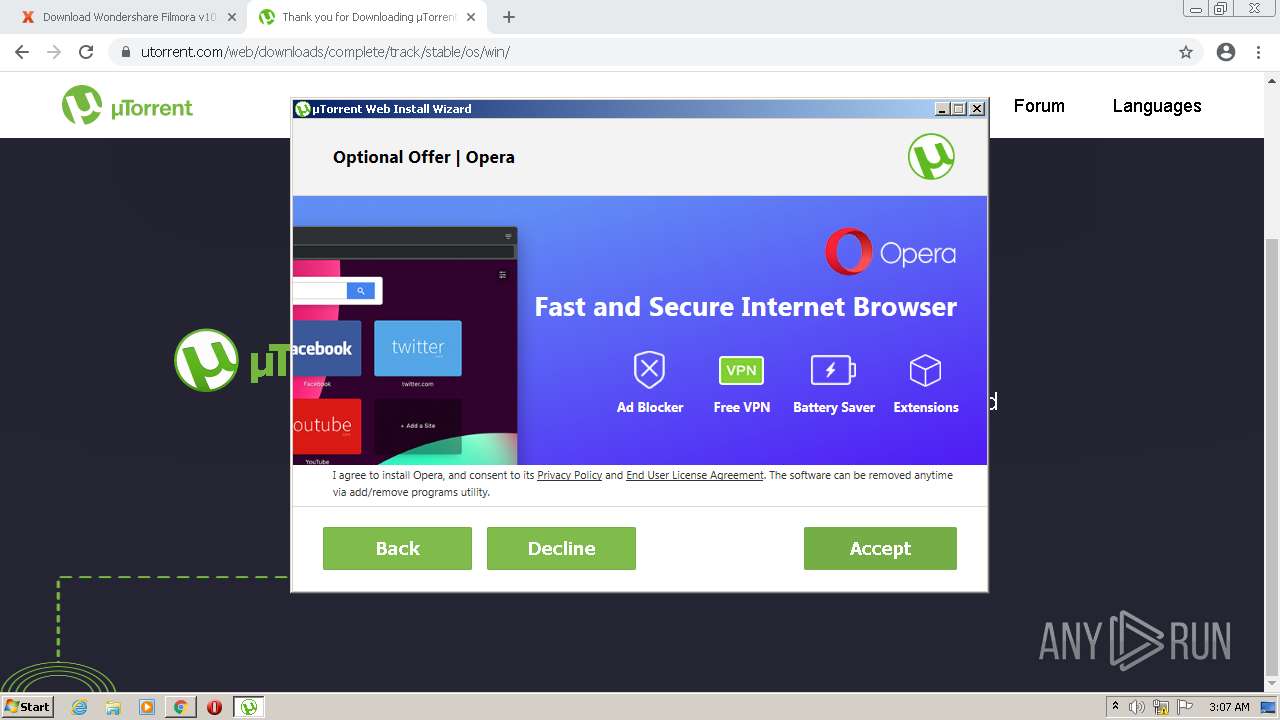Switch to Download Wondershare Filmora tab

[x=130, y=17]
